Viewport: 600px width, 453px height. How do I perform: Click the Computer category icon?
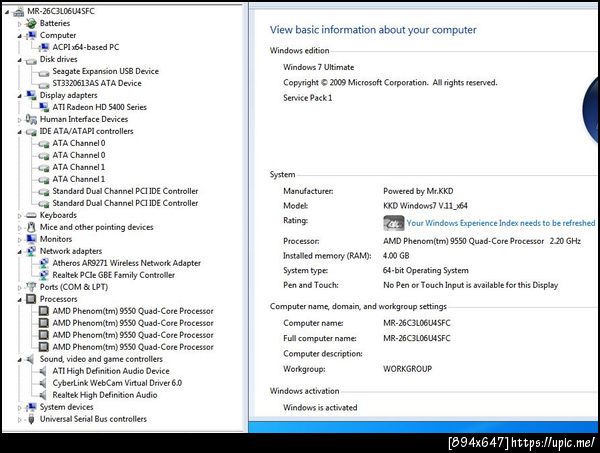(x=31, y=35)
